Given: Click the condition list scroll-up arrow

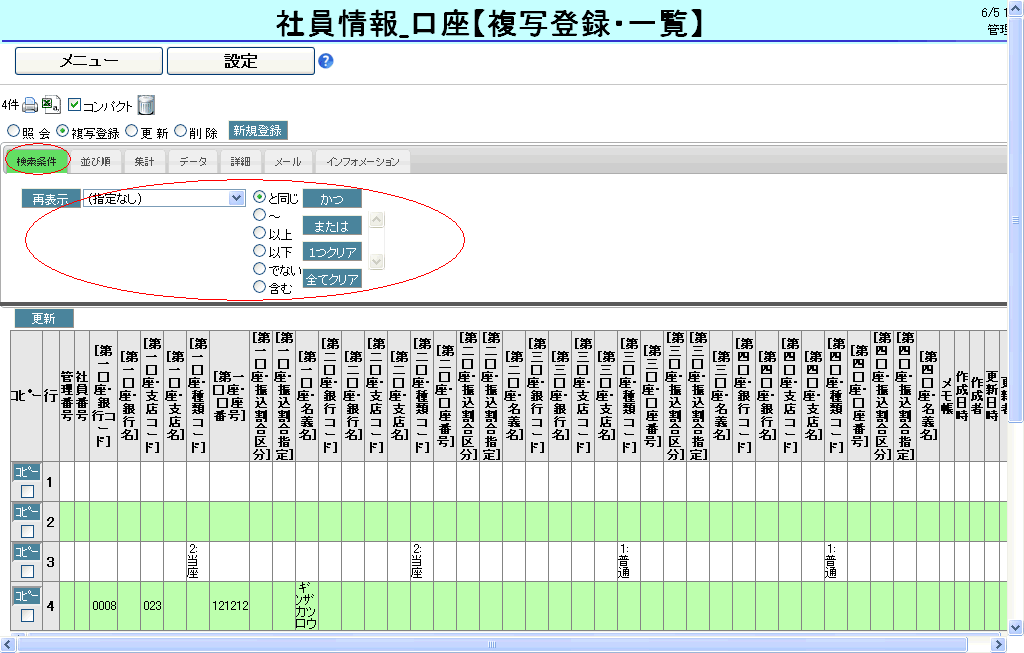Looking at the screenshot, I should [377, 220].
